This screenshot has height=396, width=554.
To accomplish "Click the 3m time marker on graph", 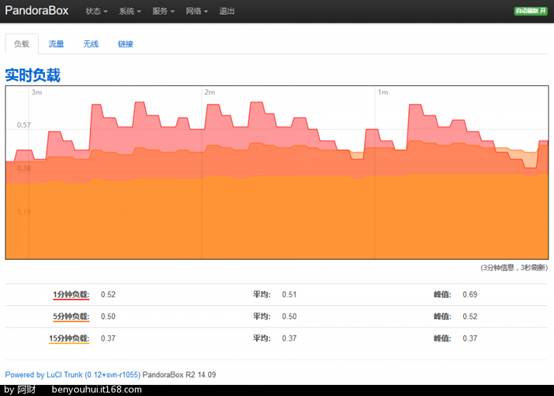I will pos(37,92).
